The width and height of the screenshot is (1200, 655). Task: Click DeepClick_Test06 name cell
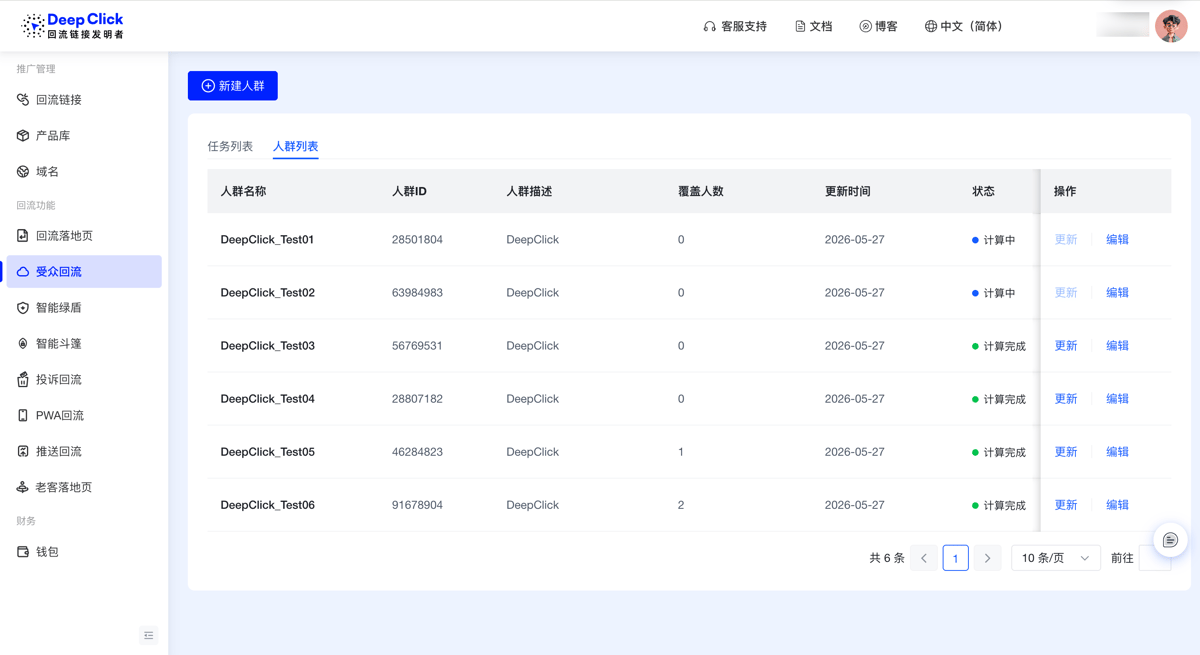tap(267, 505)
